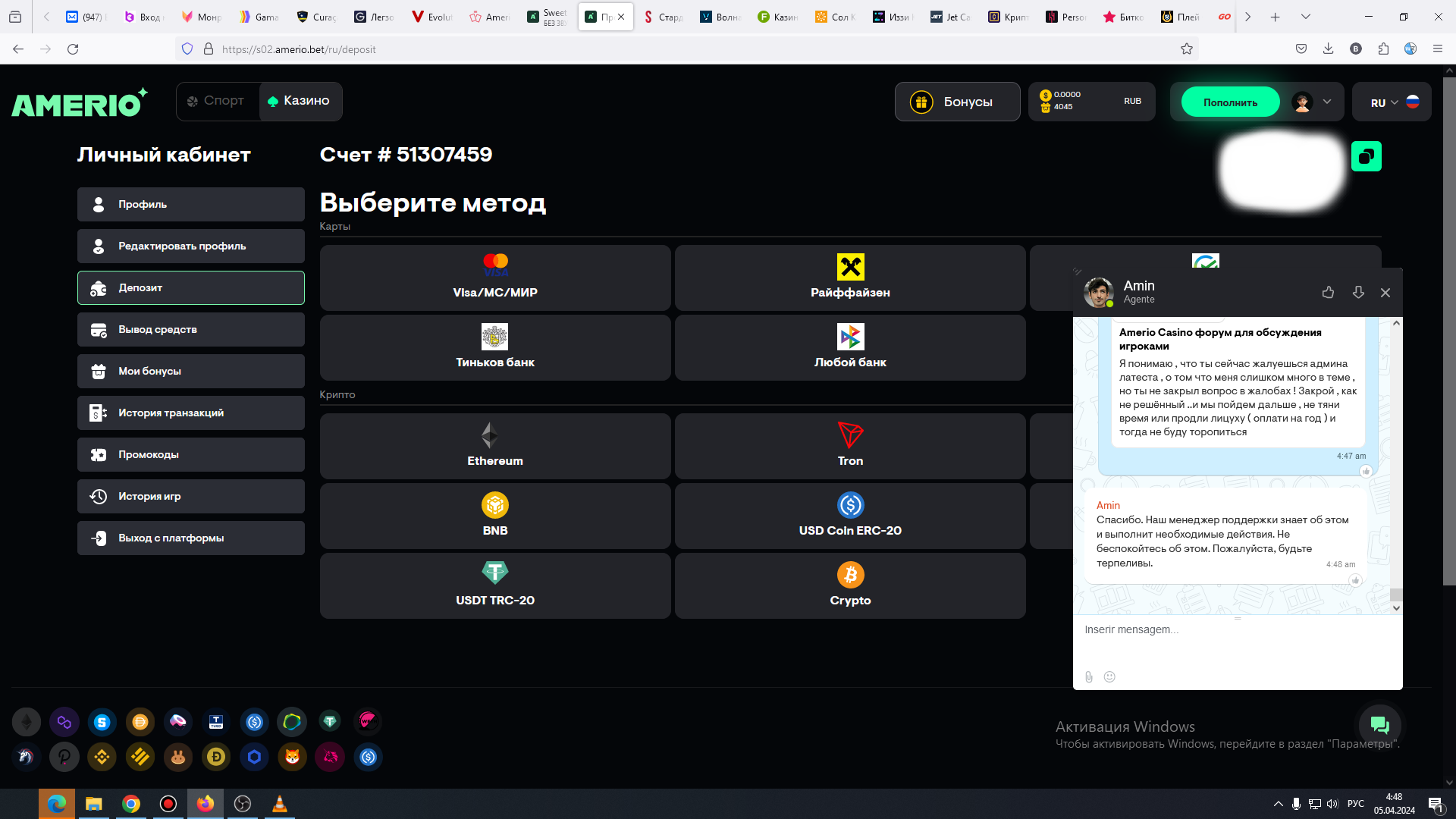This screenshot has width=1456, height=819.
Task: Click the chat window scrollbar down arrow
Action: [x=1396, y=608]
